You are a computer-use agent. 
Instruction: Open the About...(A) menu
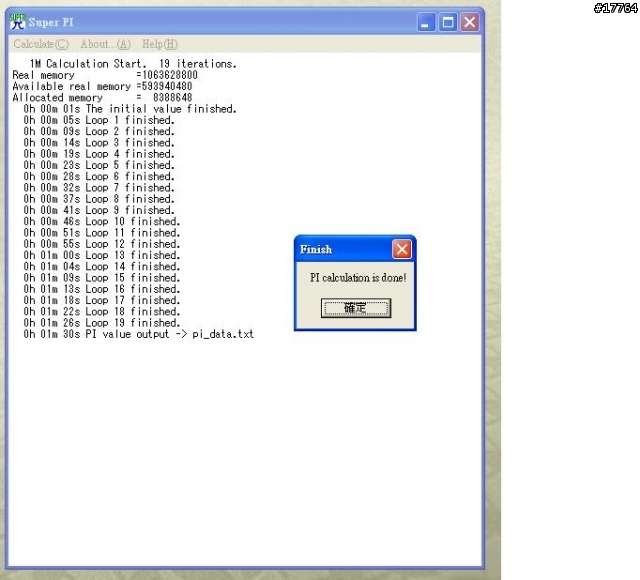(x=106, y=44)
